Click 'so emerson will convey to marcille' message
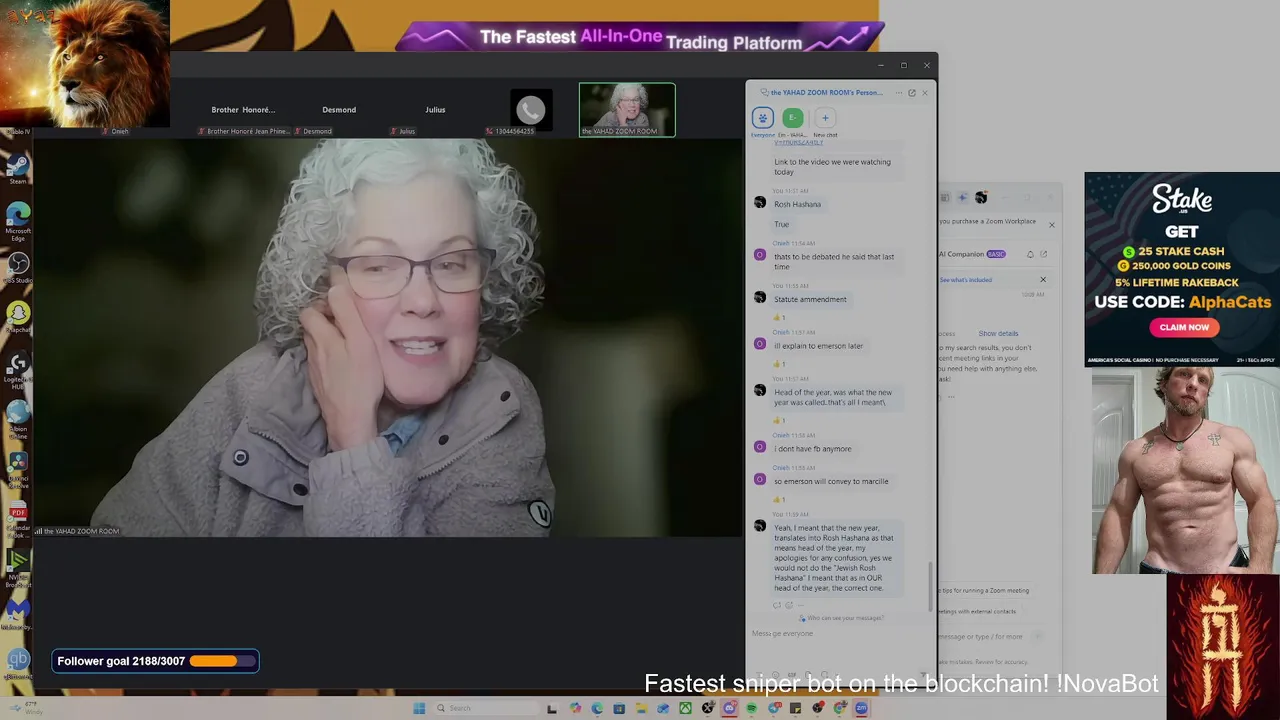The width and height of the screenshot is (1280, 720). point(831,482)
